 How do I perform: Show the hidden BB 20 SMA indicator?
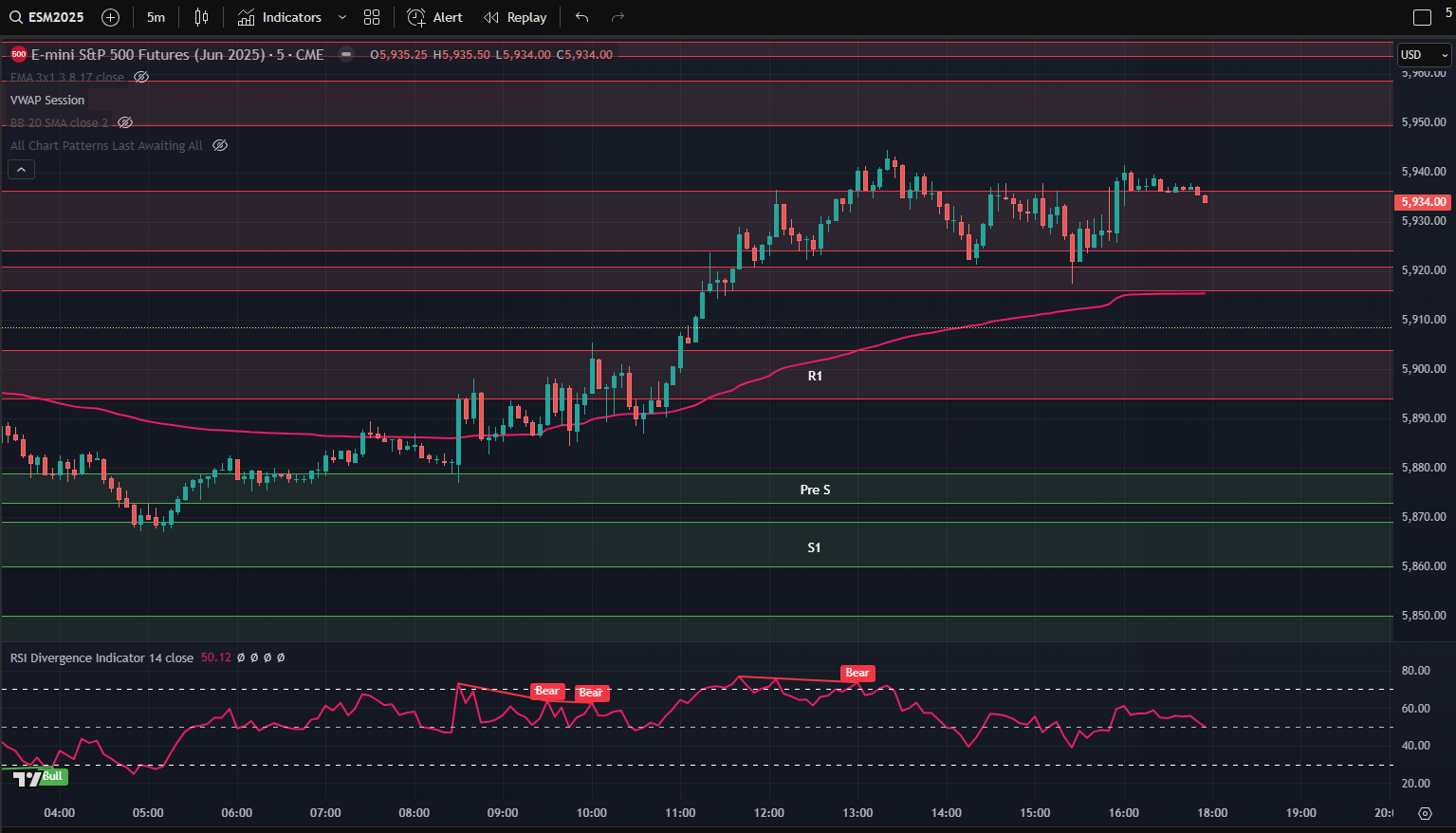coord(125,122)
